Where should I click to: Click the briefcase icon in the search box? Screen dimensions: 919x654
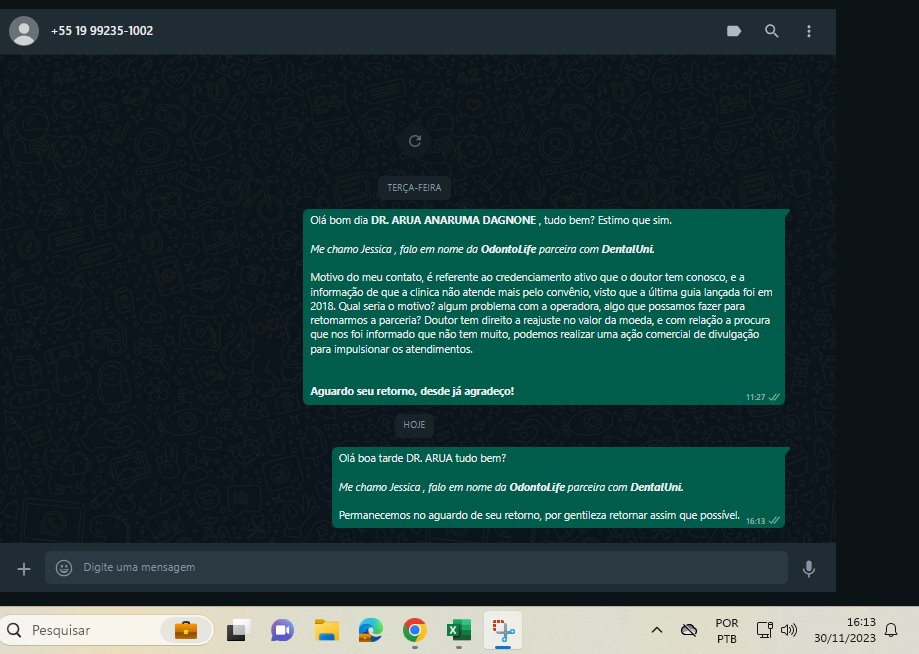186,631
